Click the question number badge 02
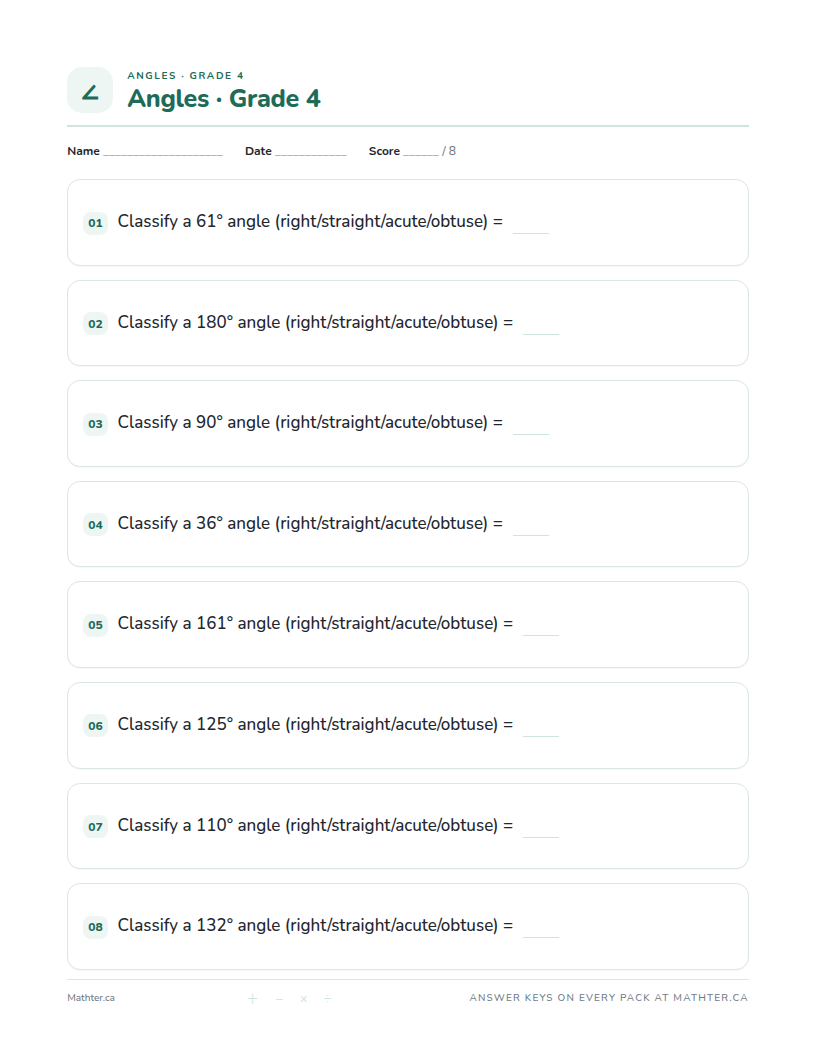This screenshot has height=1056, width=816. [x=96, y=324]
